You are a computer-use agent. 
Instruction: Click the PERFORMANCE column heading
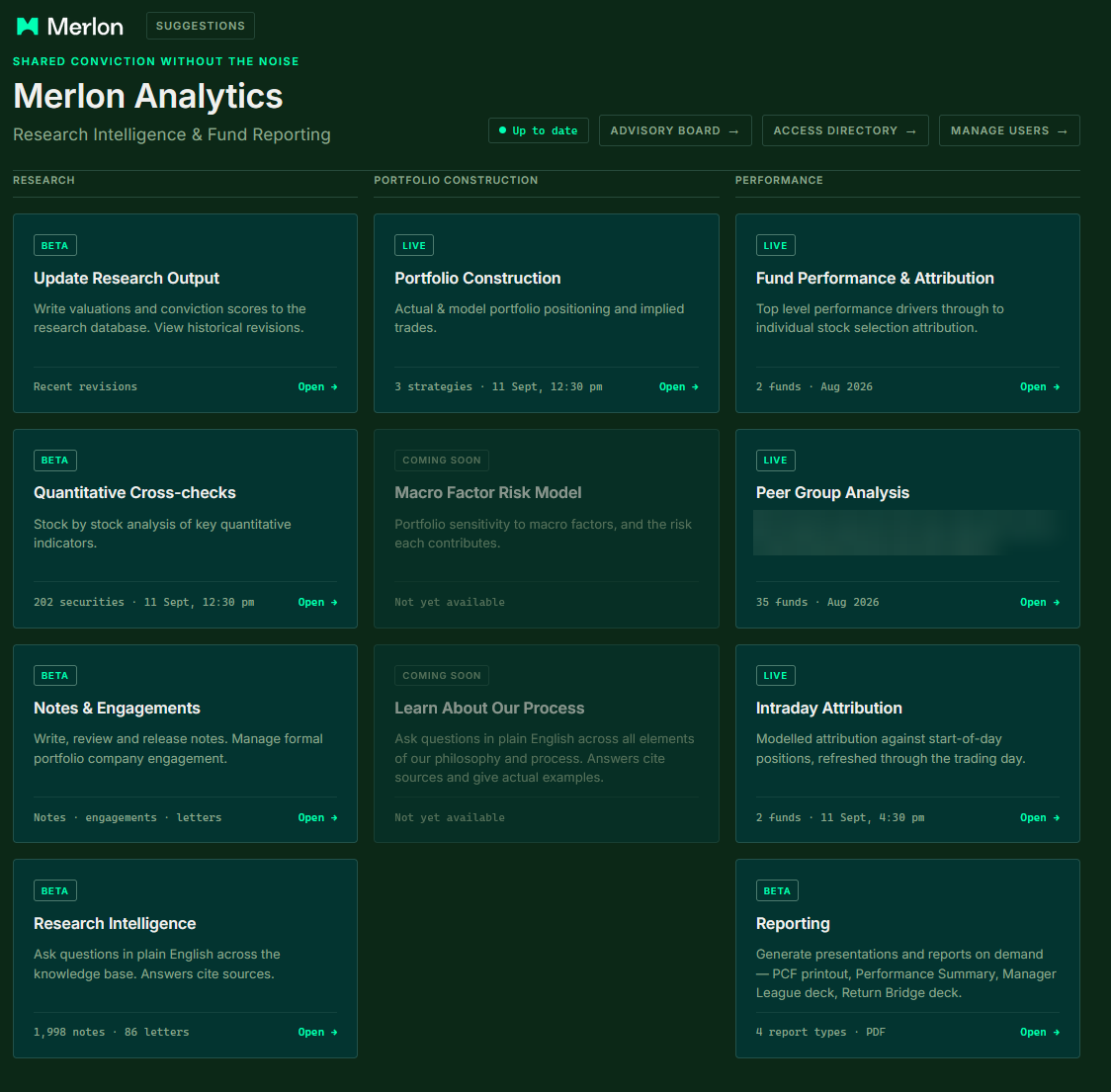tap(779, 181)
